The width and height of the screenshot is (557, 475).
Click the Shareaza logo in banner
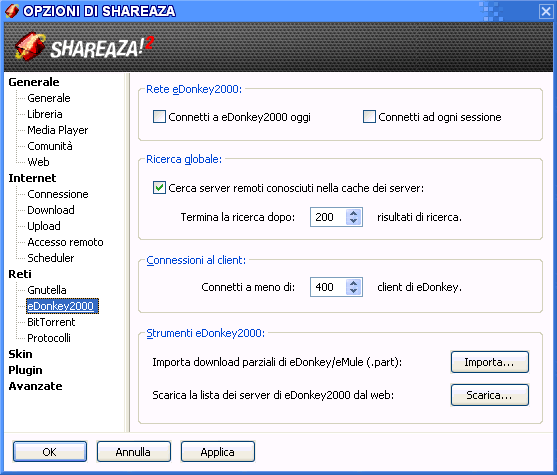coord(84,46)
